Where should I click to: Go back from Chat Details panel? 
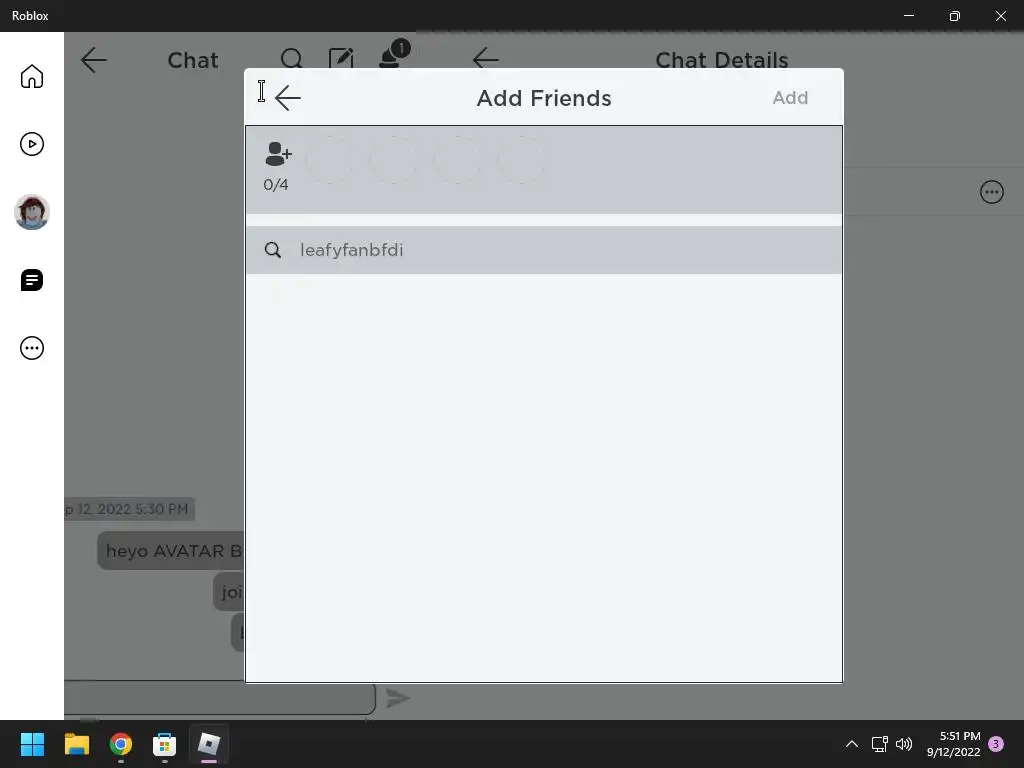(485, 59)
